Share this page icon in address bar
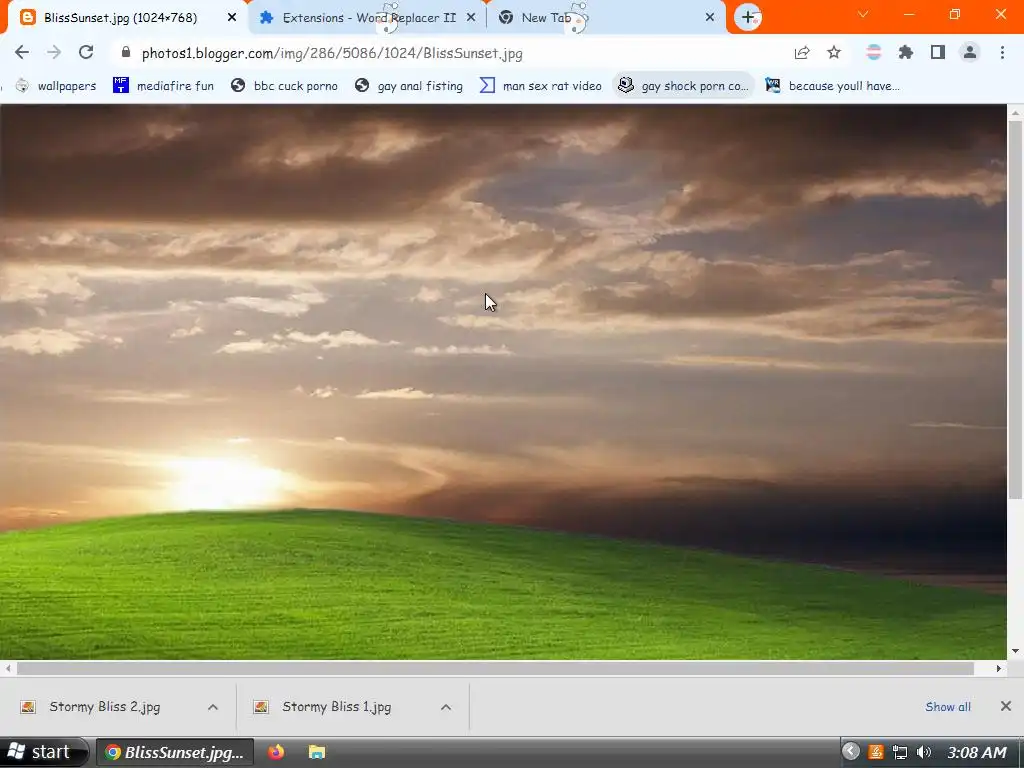This screenshot has width=1024, height=768. (x=802, y=53)
